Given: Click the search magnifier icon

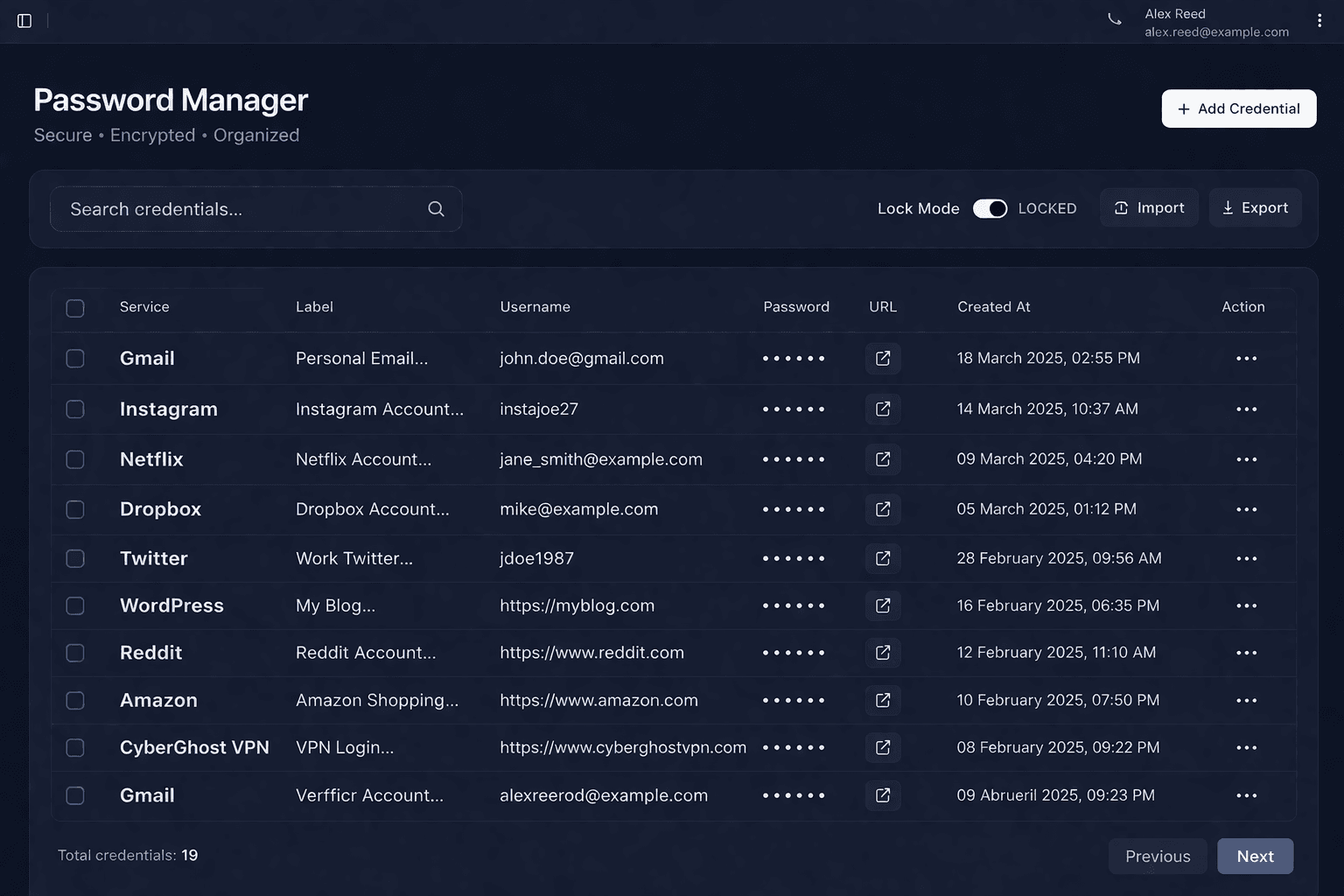Looking at the screenshot, I should [x=436, y=209].
